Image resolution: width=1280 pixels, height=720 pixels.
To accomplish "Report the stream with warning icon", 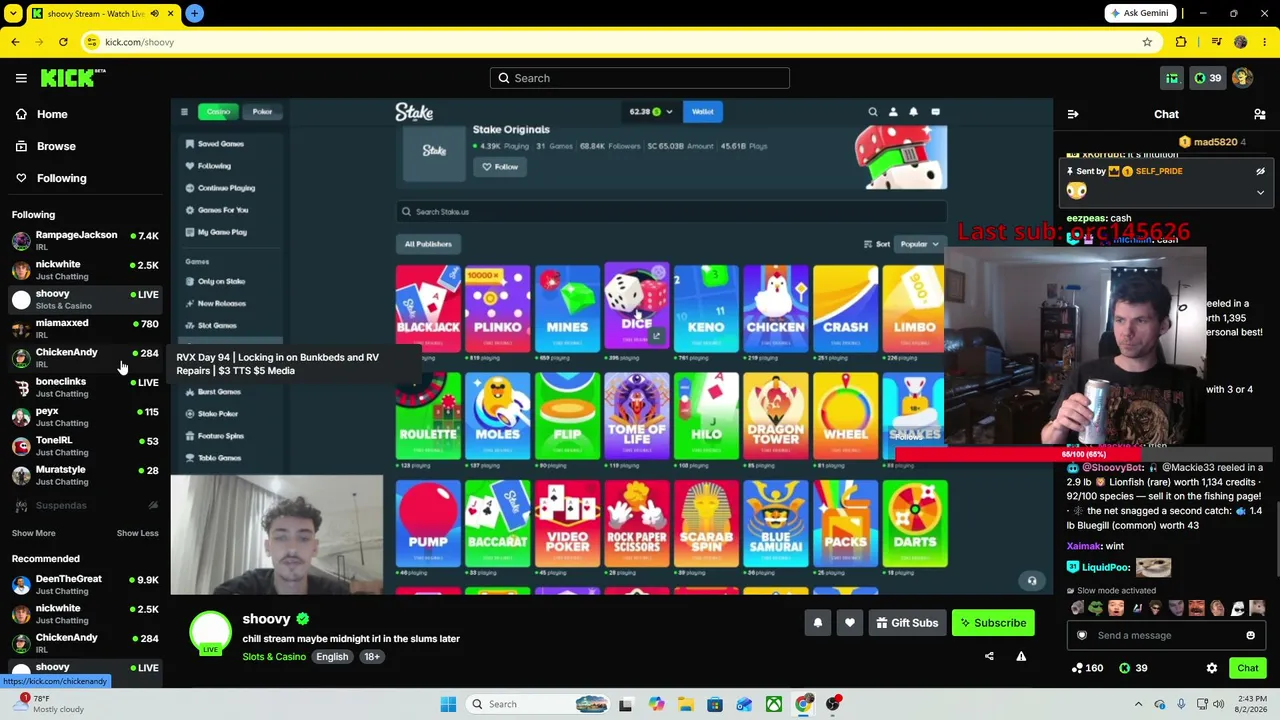I will pyautogui.click(x=1021, y=656).
